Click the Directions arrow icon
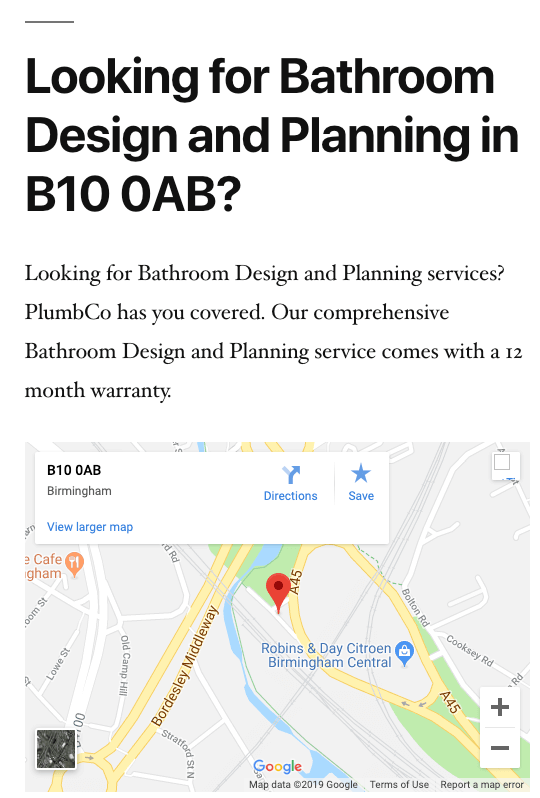540x798 pixels. point(291,474)
